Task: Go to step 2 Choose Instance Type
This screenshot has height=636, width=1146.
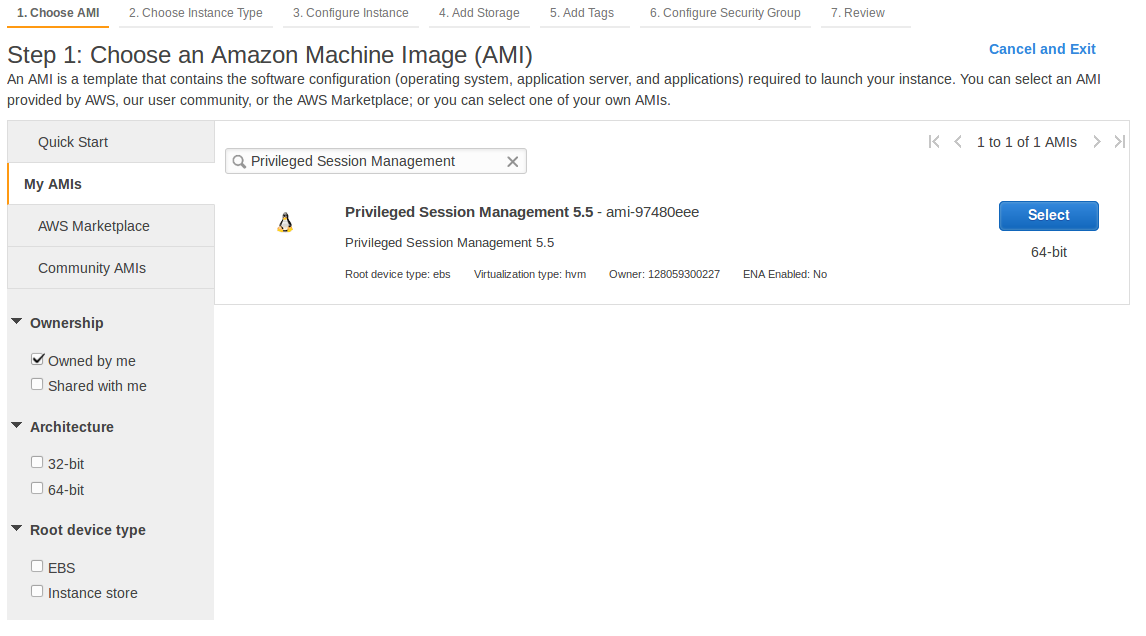Action: click(x=196, y=13)
